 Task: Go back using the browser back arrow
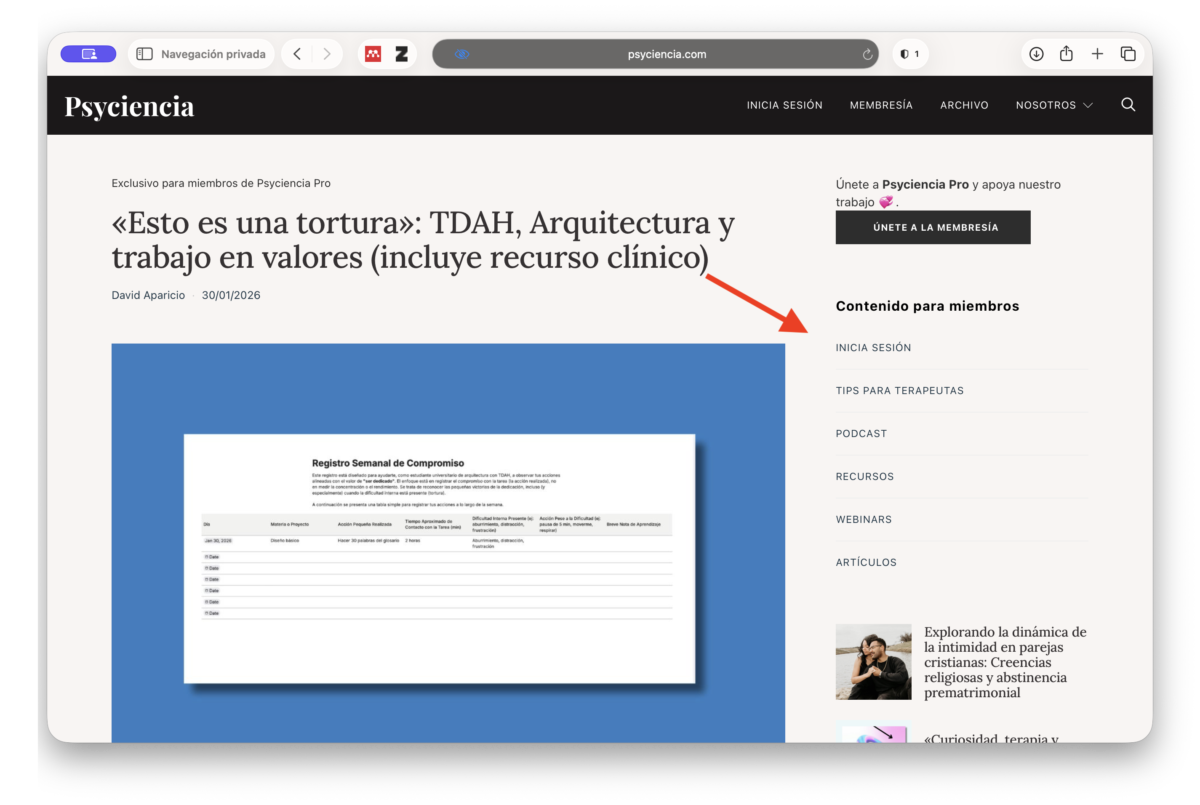pos(297,54)
